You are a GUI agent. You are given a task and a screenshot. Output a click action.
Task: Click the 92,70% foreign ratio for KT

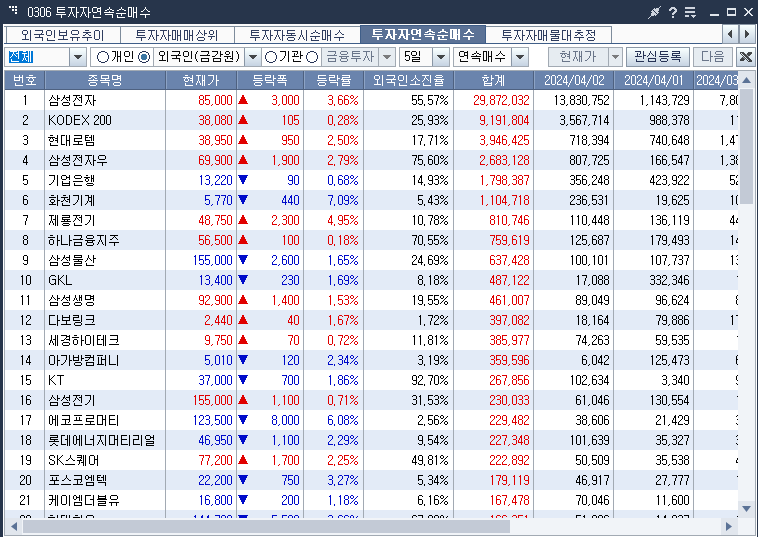coord(430,380)
